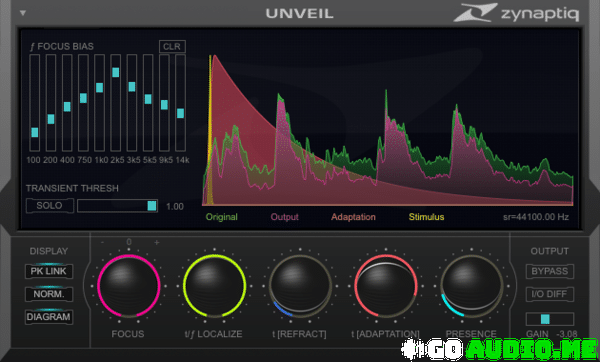This screenshot has width=600, height=362.
Task: Click the t [REFRACT] knob
Action: [300, 286]
